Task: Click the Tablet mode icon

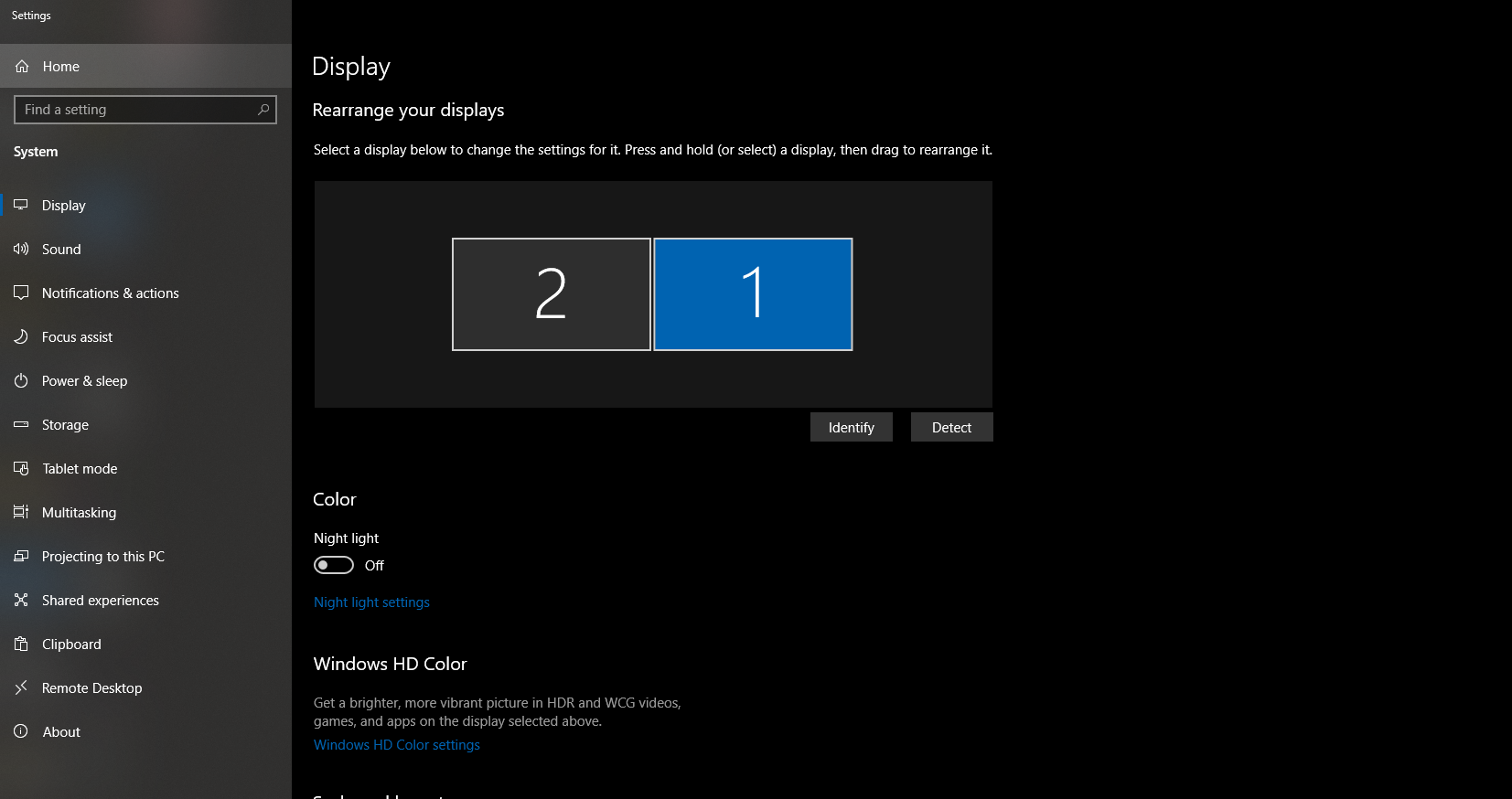Action: click(x=21, y=469)
